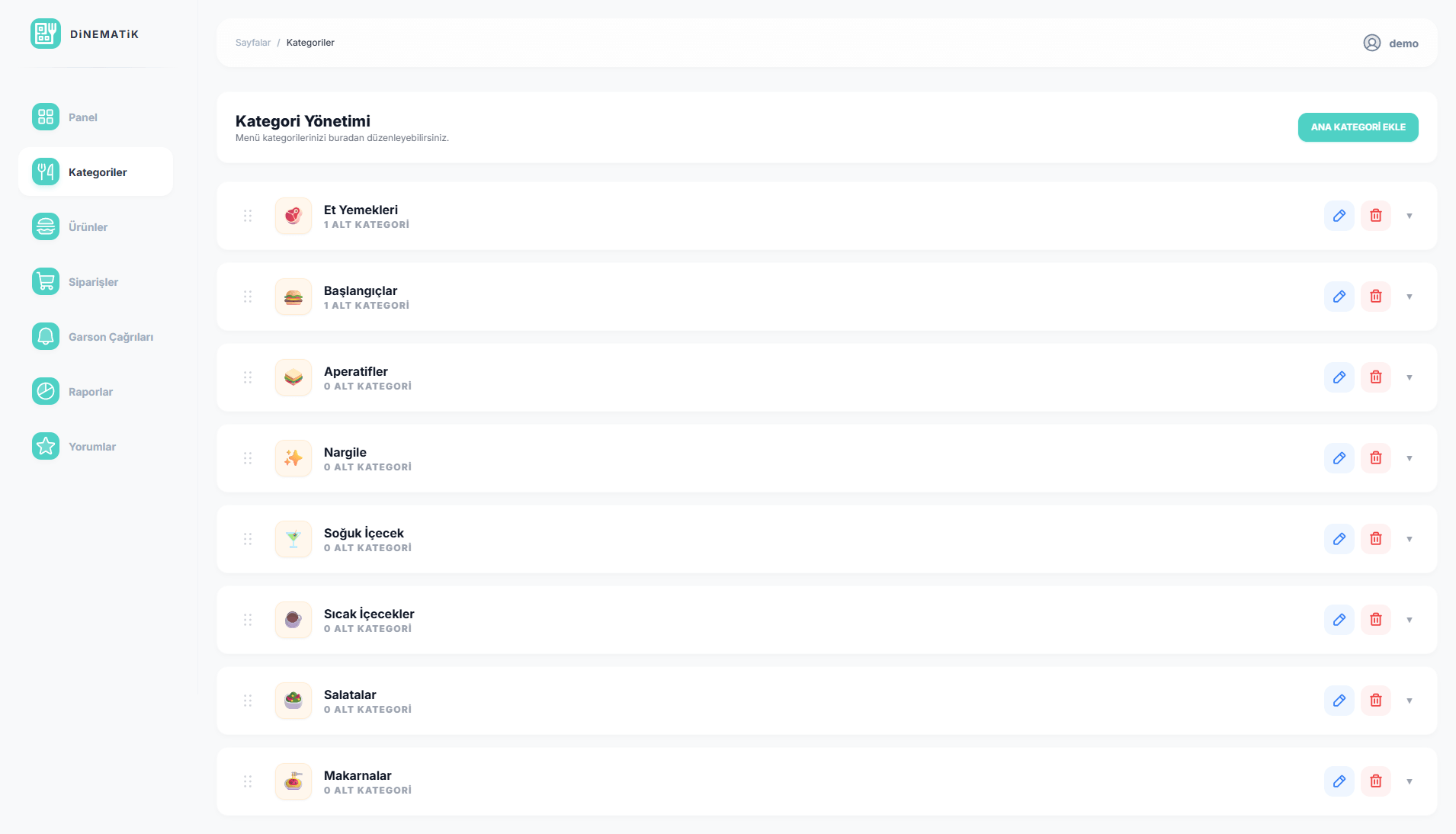This screenshot has height=834, width=1456.
Task: Open Siparişler from the sidebar menu
Action: point(45,281)
